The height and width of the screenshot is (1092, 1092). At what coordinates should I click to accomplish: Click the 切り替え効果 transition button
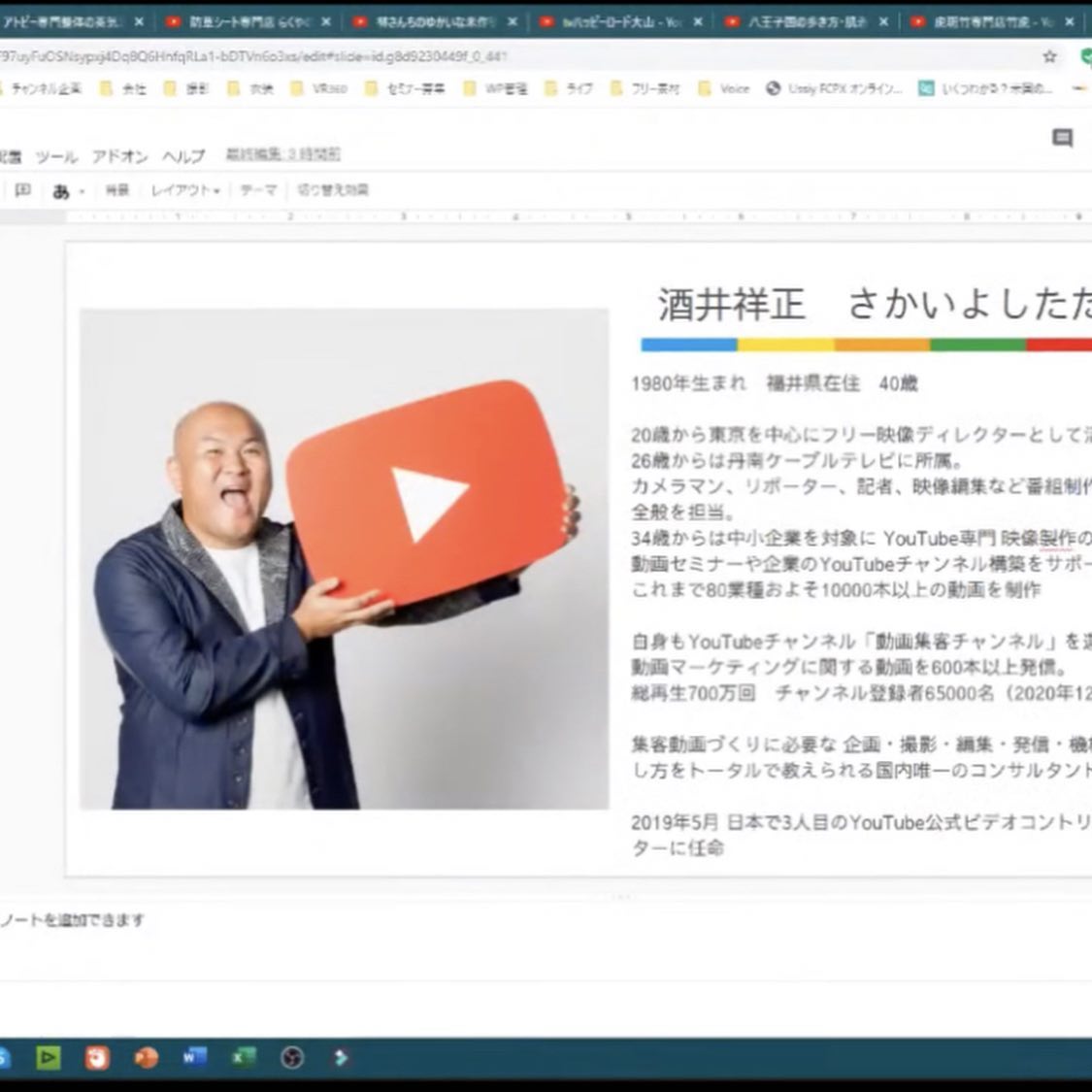point(333,191)
